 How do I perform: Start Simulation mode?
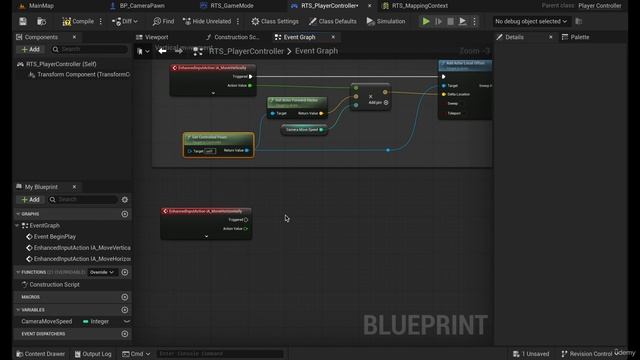tap(386, 21)
